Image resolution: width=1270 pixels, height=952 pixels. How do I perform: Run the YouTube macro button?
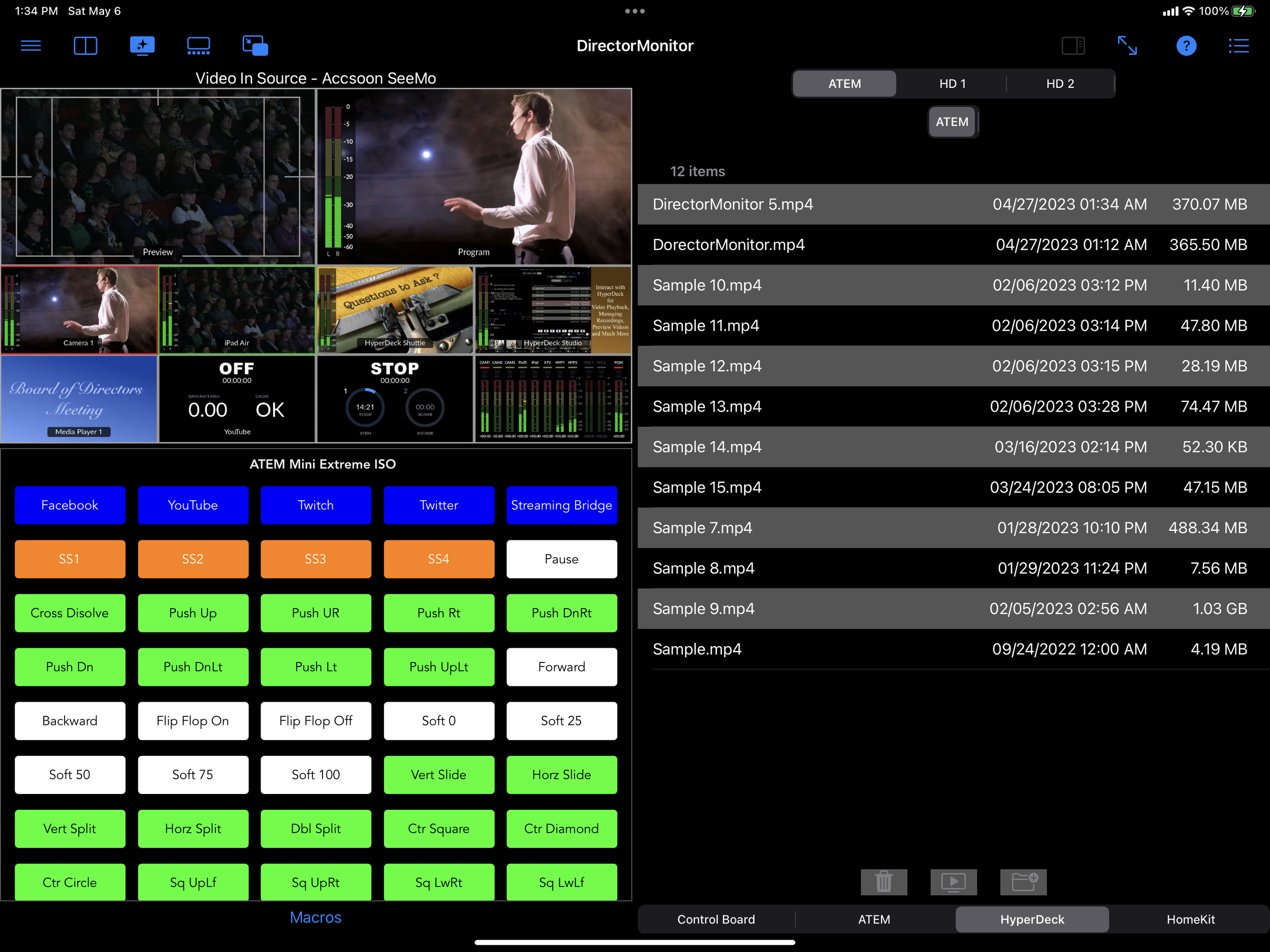[193, 505]
